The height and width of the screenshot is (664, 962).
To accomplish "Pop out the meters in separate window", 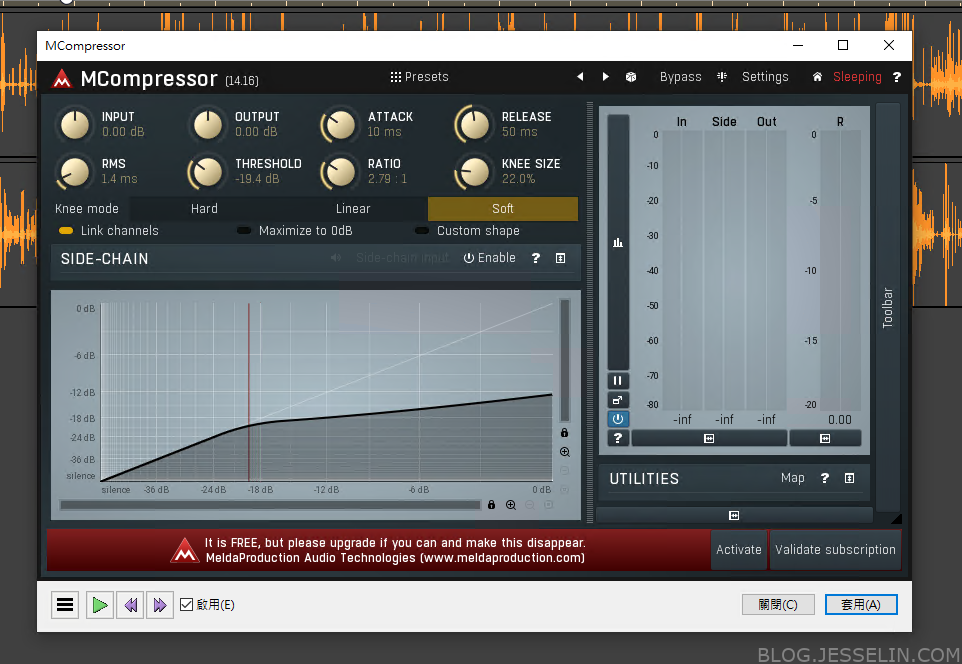I will click(x=618, y=400).
